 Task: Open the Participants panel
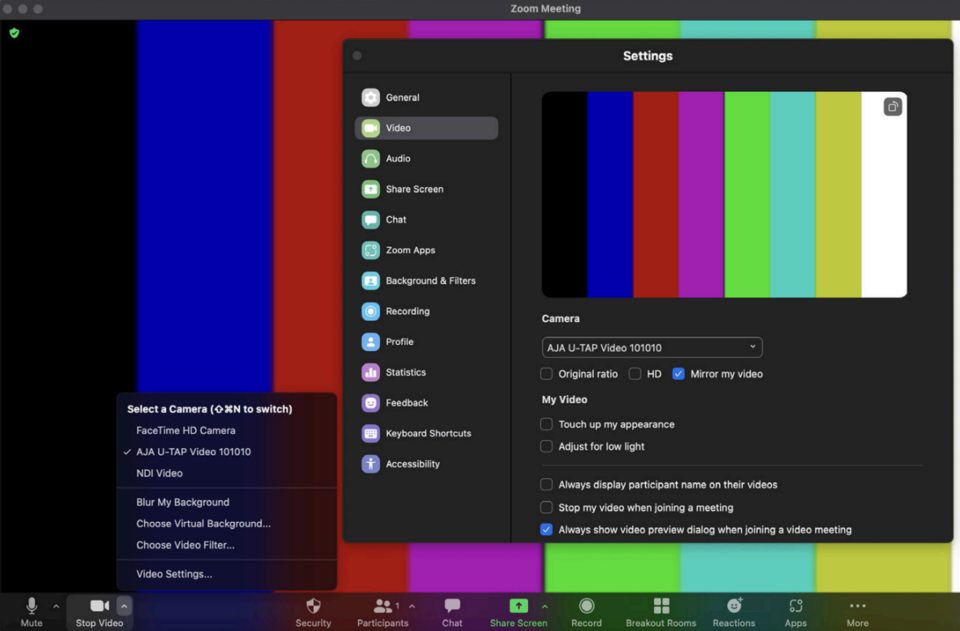[x=380, y=606]
